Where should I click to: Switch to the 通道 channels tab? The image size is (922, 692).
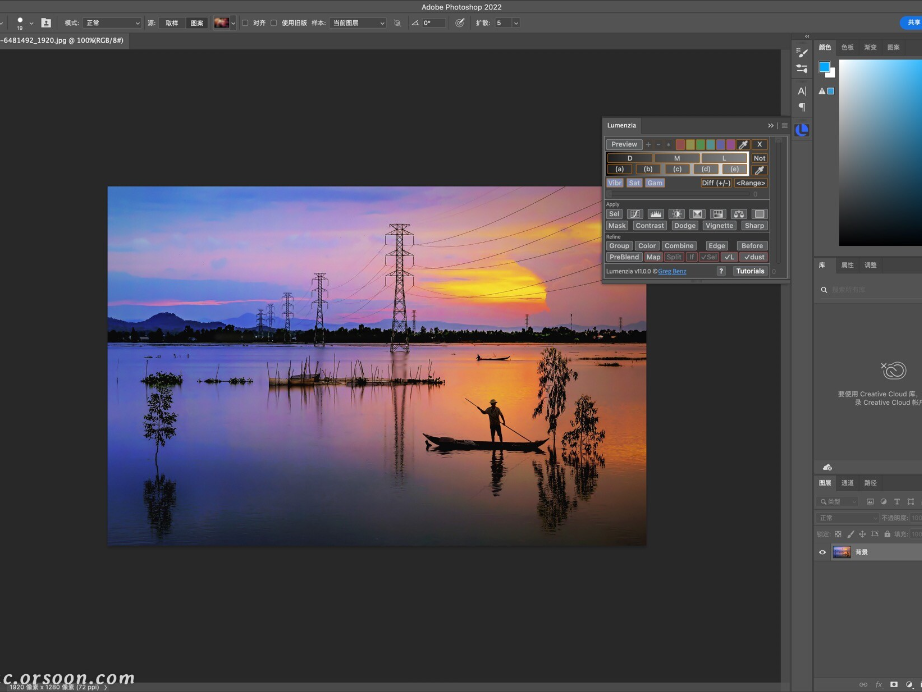click(x=847, y=482)
